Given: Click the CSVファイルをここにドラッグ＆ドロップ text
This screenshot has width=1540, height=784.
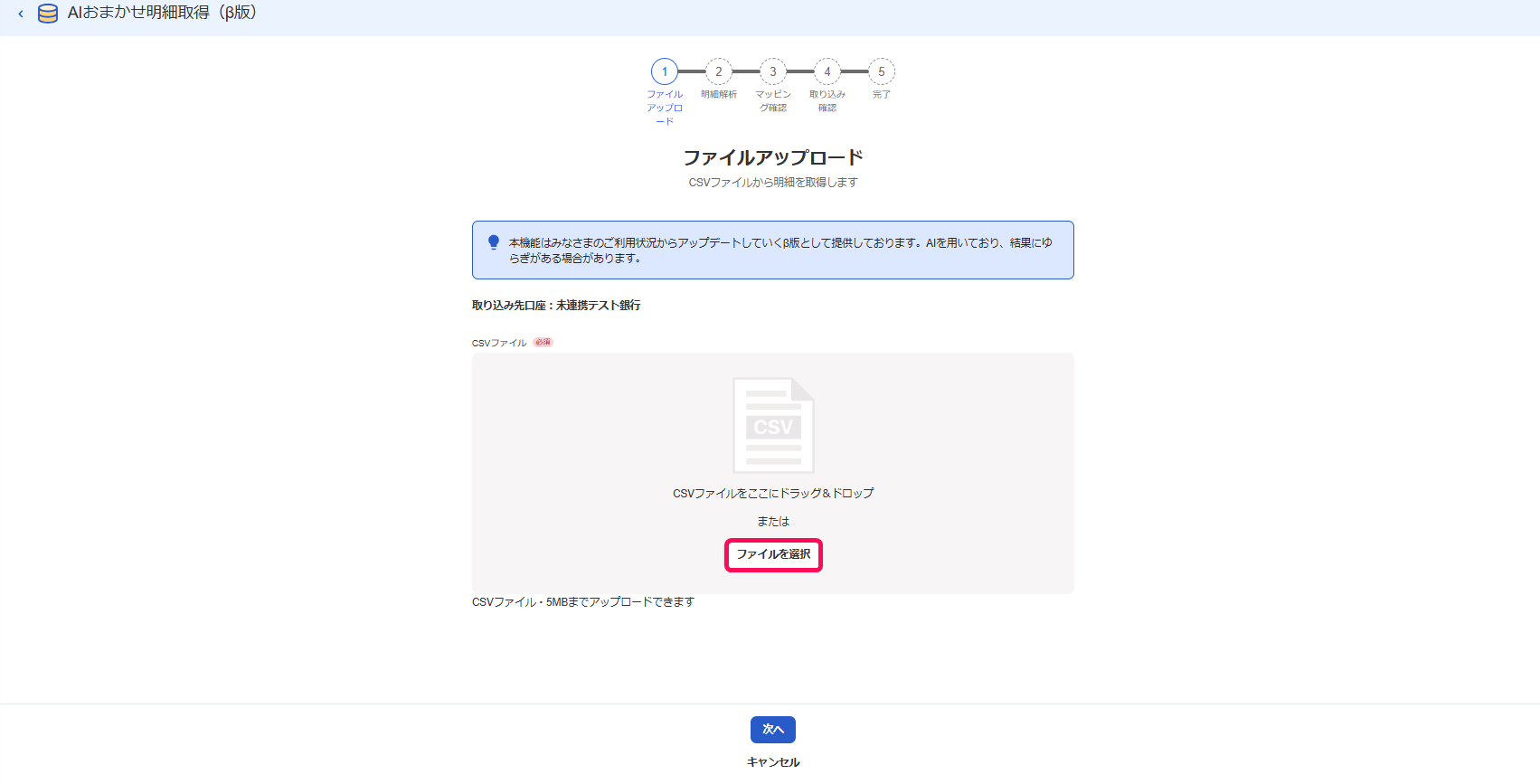Looking at the screenshot, I should click(773, 493).
